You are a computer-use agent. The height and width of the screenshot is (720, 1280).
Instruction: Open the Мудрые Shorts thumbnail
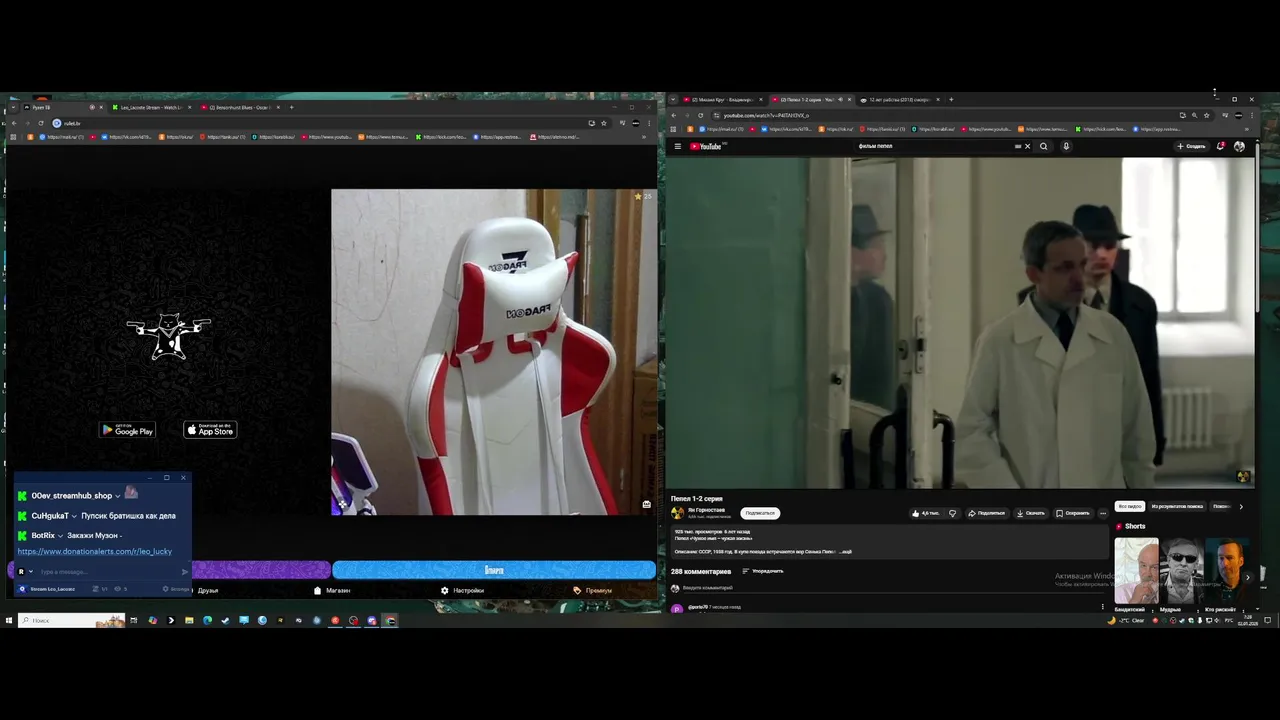(x=1181, y=569)
